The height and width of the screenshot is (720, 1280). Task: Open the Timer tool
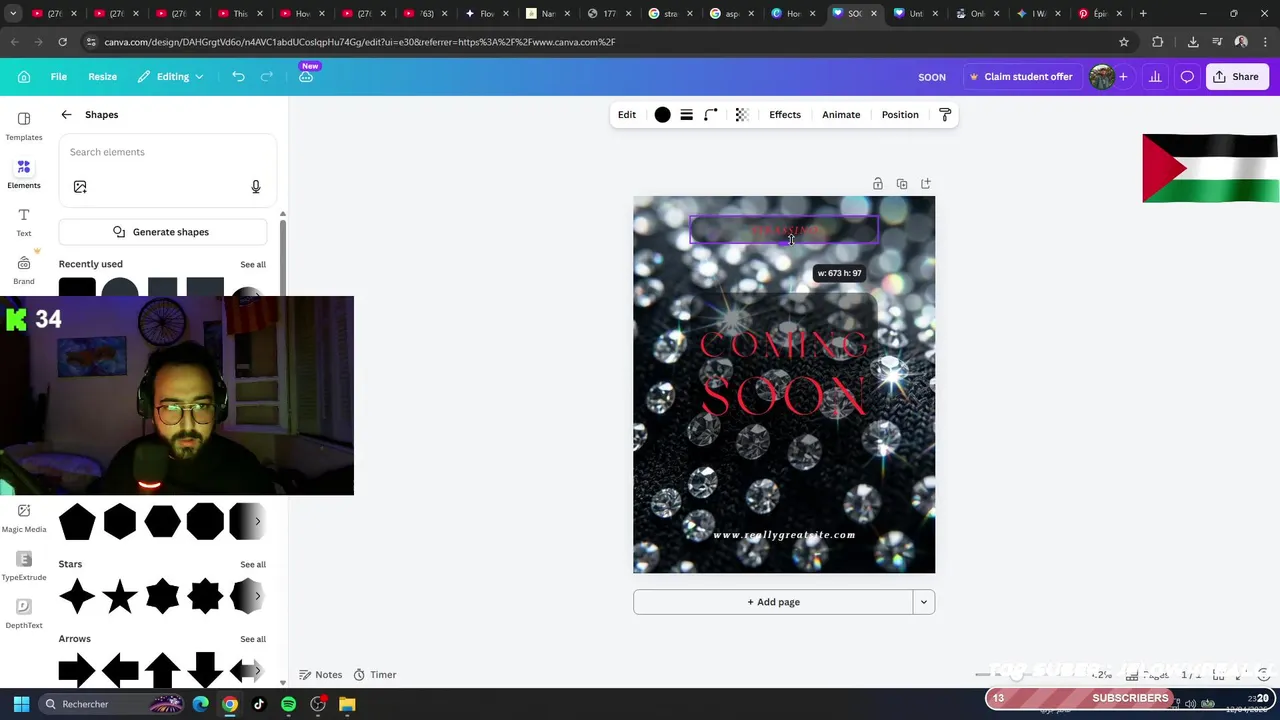tap(375, 675)
